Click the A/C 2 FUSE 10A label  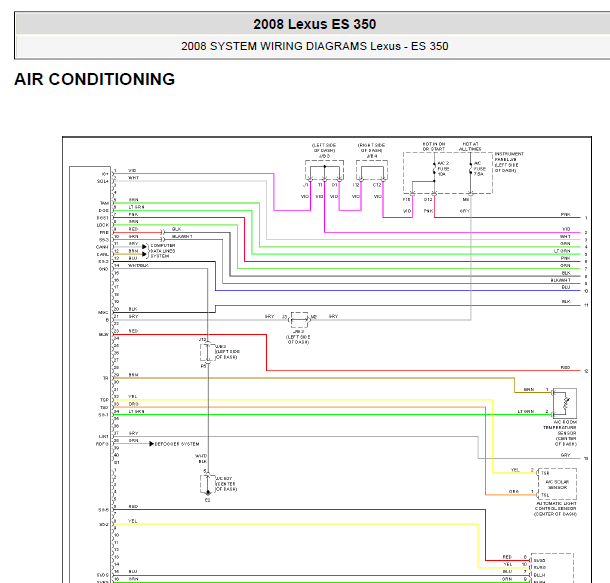(x=443, y=169)
